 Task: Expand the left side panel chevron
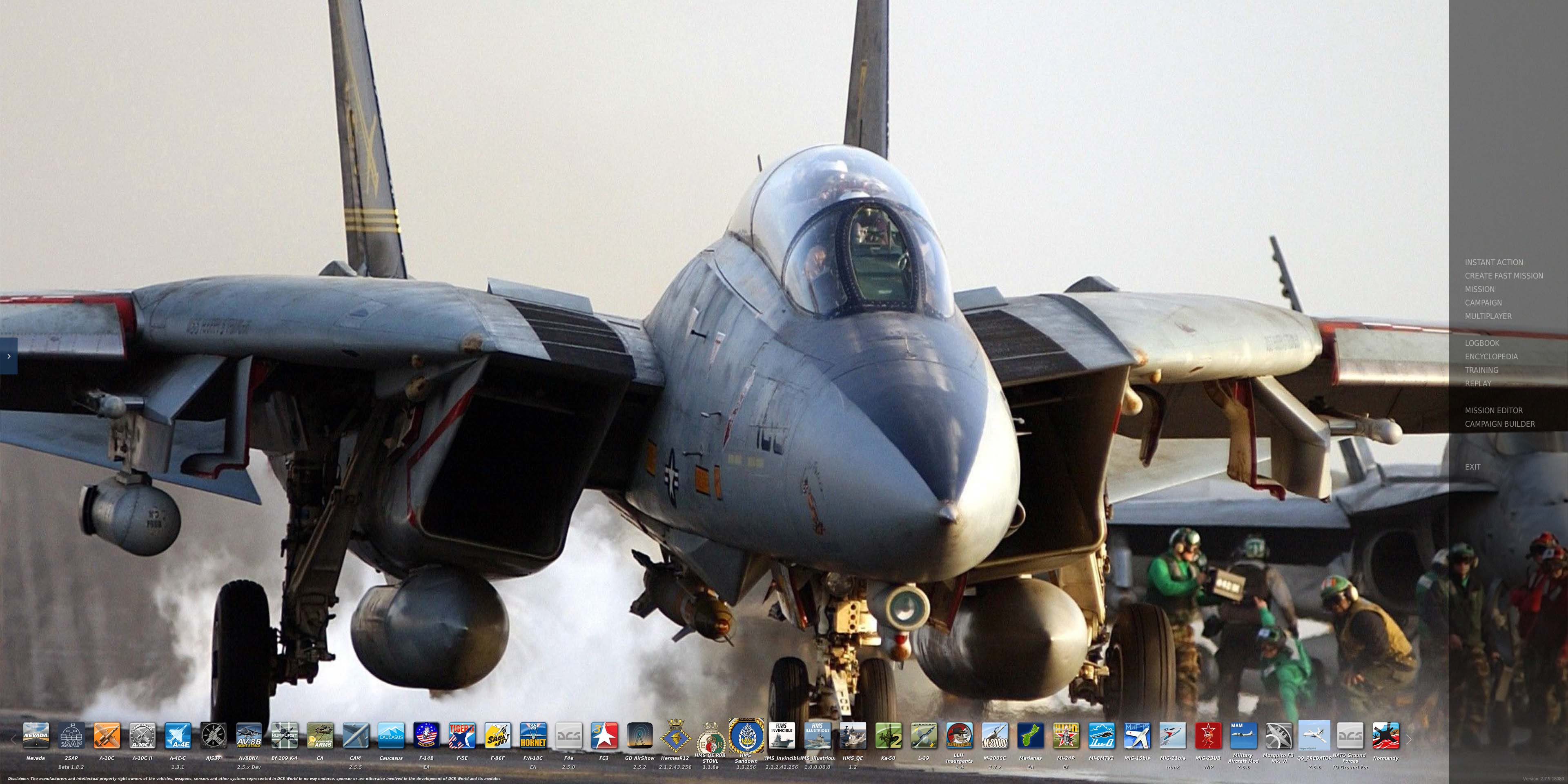[x=9, y=356]
